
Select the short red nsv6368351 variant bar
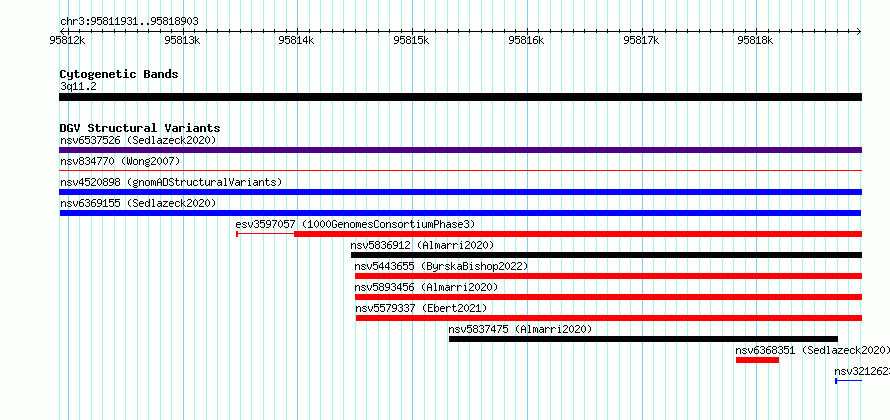pos(757,360)
